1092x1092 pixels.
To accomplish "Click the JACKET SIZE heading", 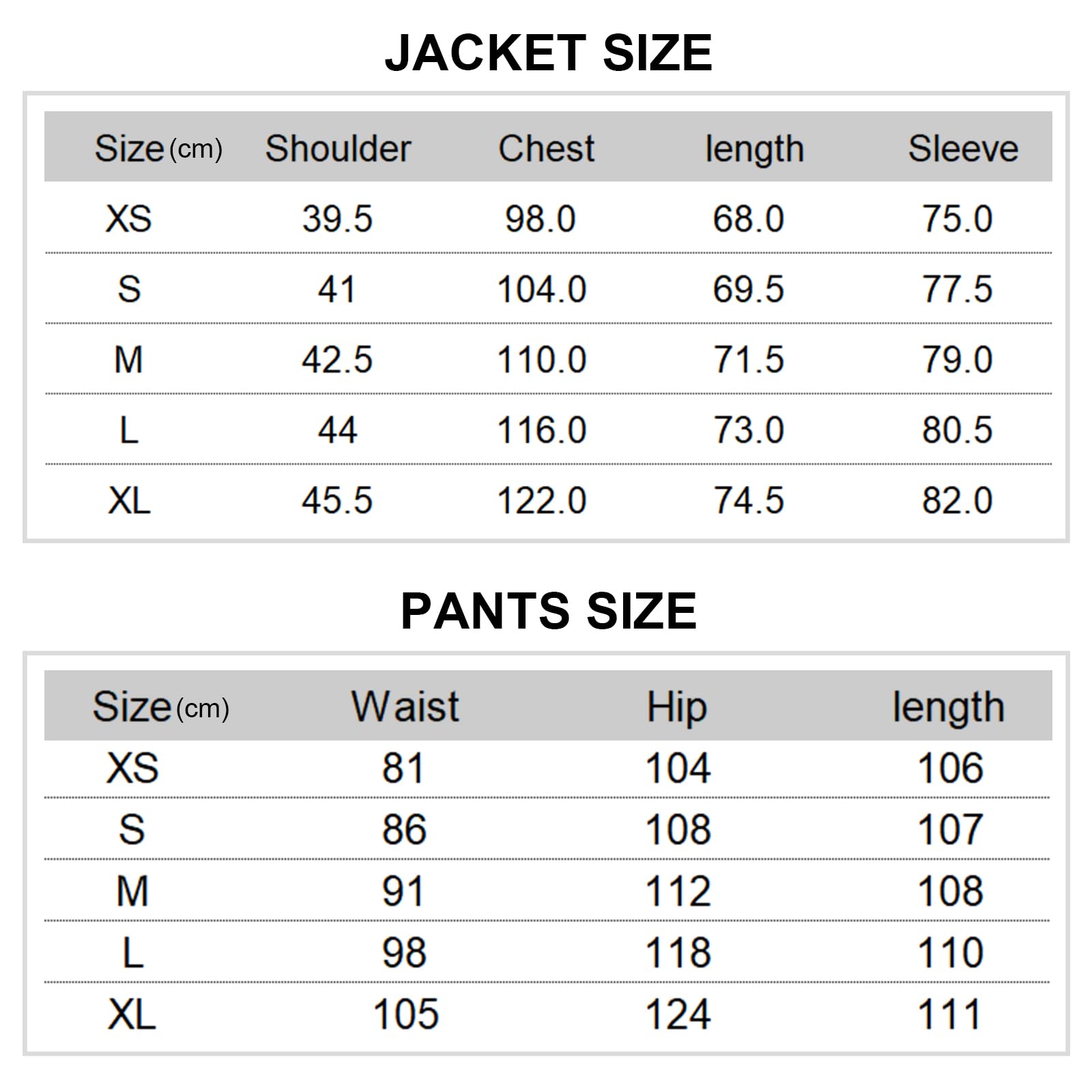I will tap(549, 53).
